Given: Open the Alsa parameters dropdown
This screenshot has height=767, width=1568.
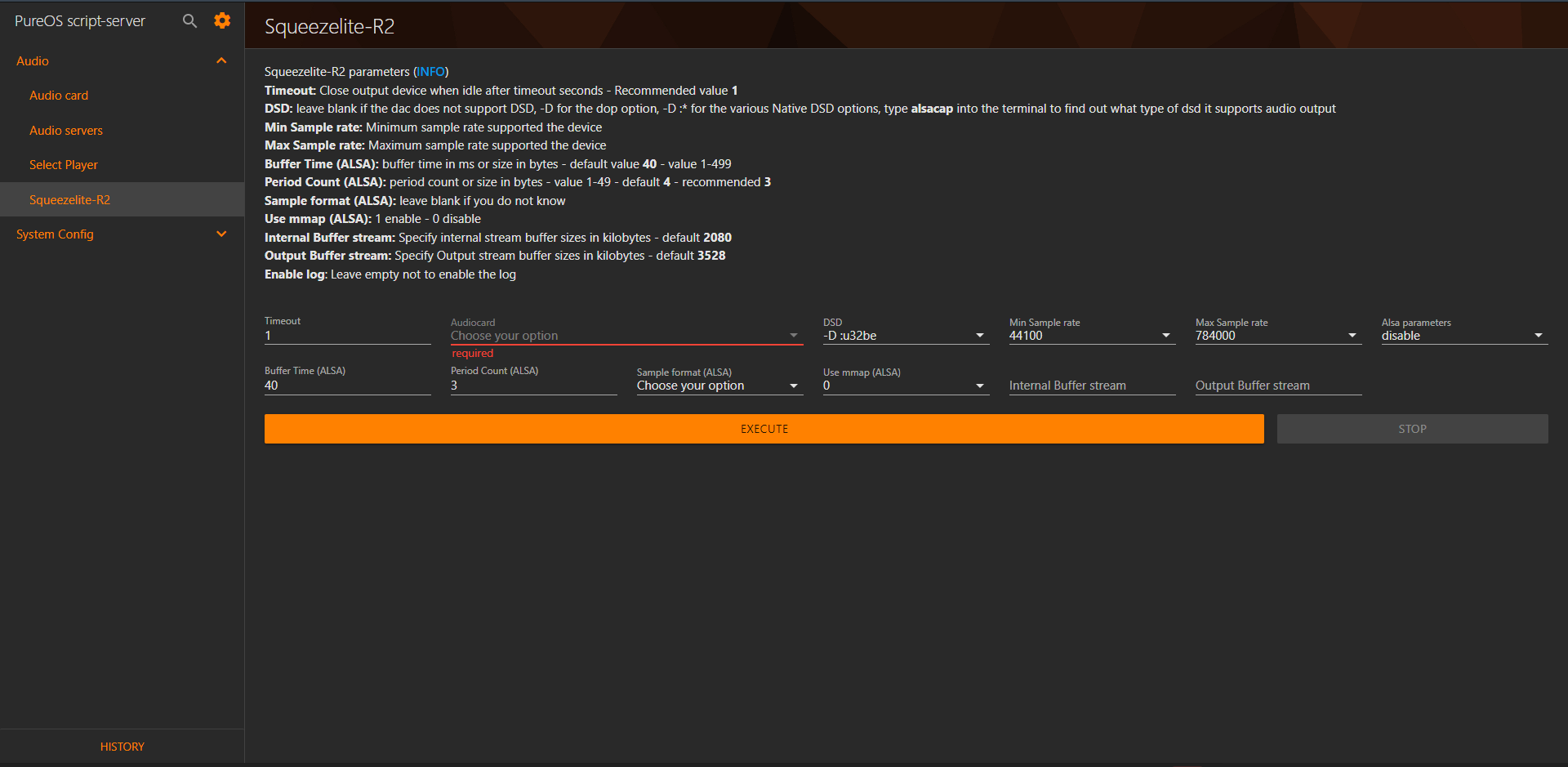Looking at the screenshot, I should pos(1464,336).
